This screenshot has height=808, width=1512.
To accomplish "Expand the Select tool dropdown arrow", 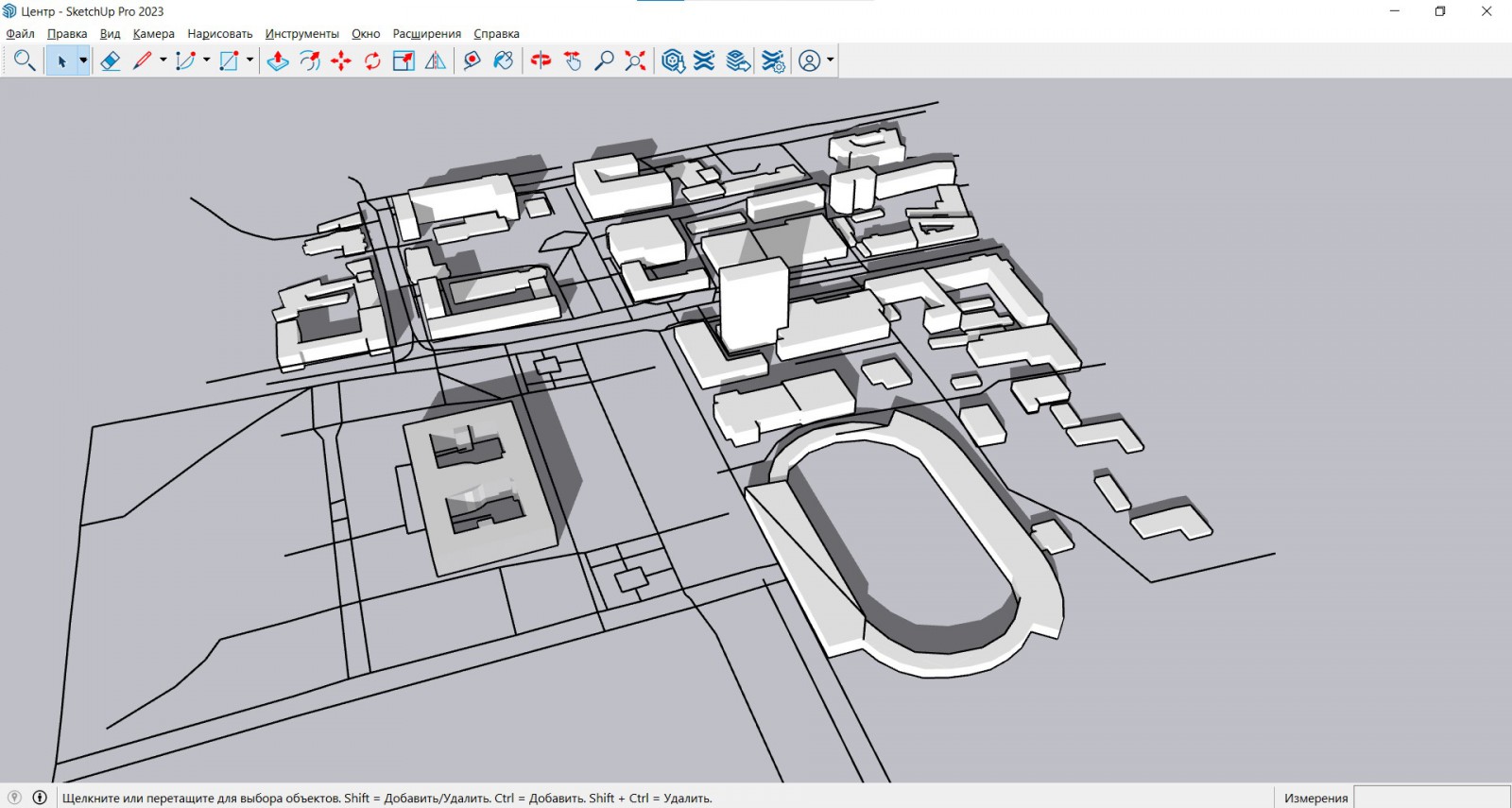I will coord(83,60).
